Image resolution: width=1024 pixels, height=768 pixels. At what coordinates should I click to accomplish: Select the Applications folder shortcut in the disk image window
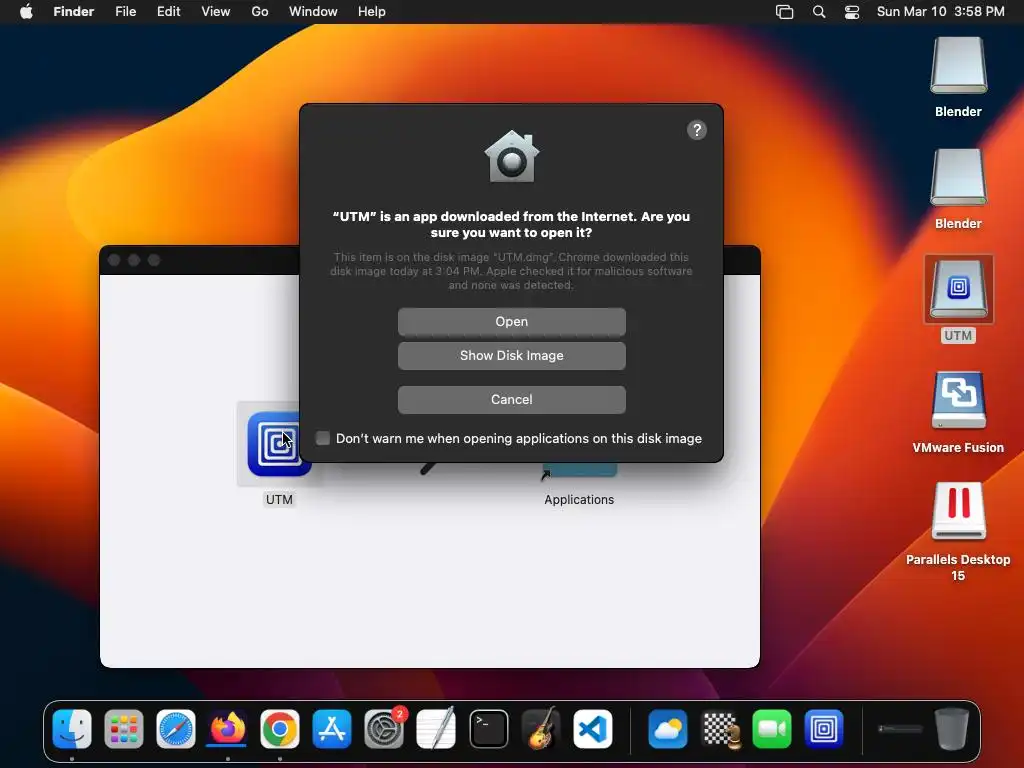[579, 470]
